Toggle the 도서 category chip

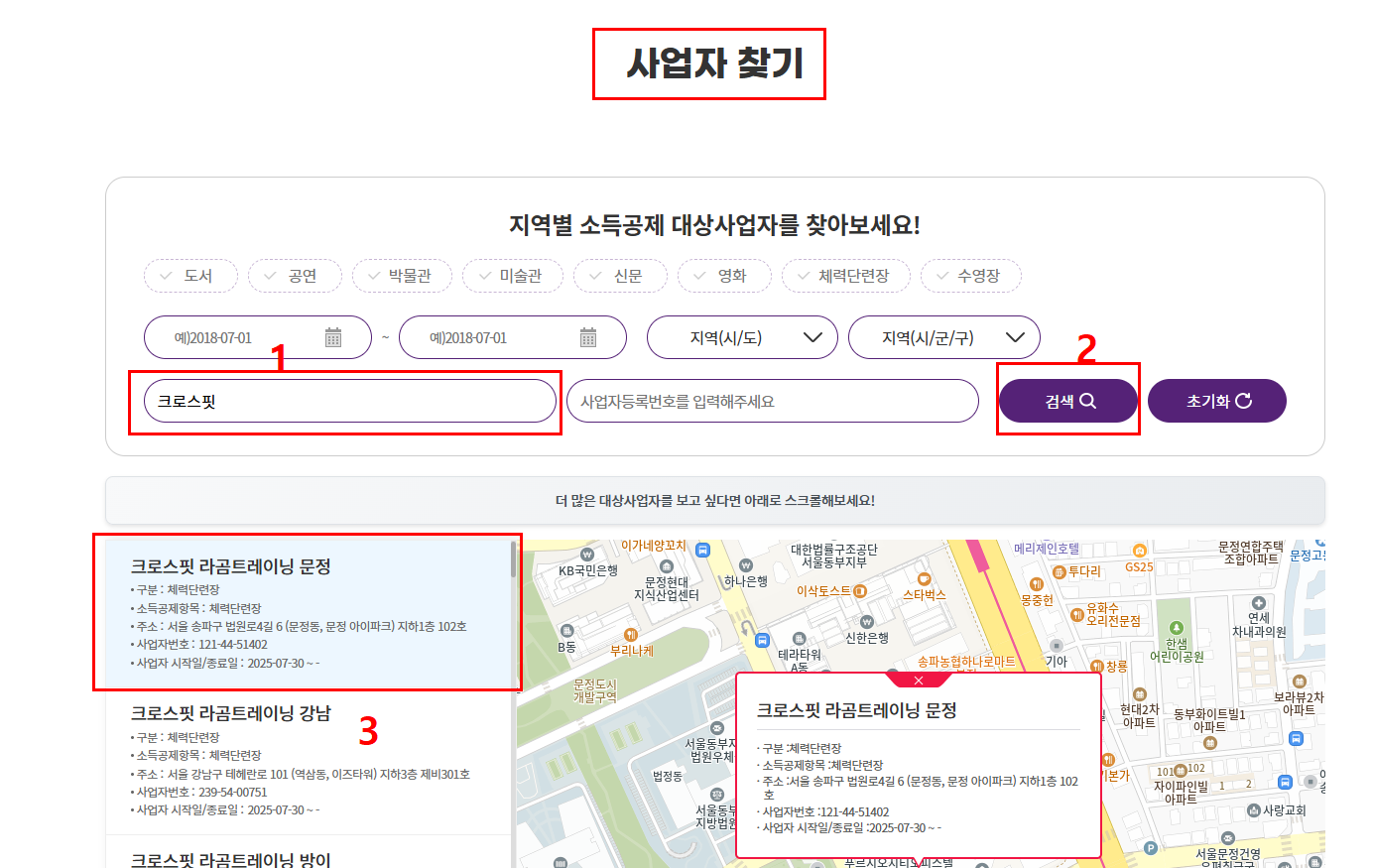pyautogui.click(x=190, y=276)
